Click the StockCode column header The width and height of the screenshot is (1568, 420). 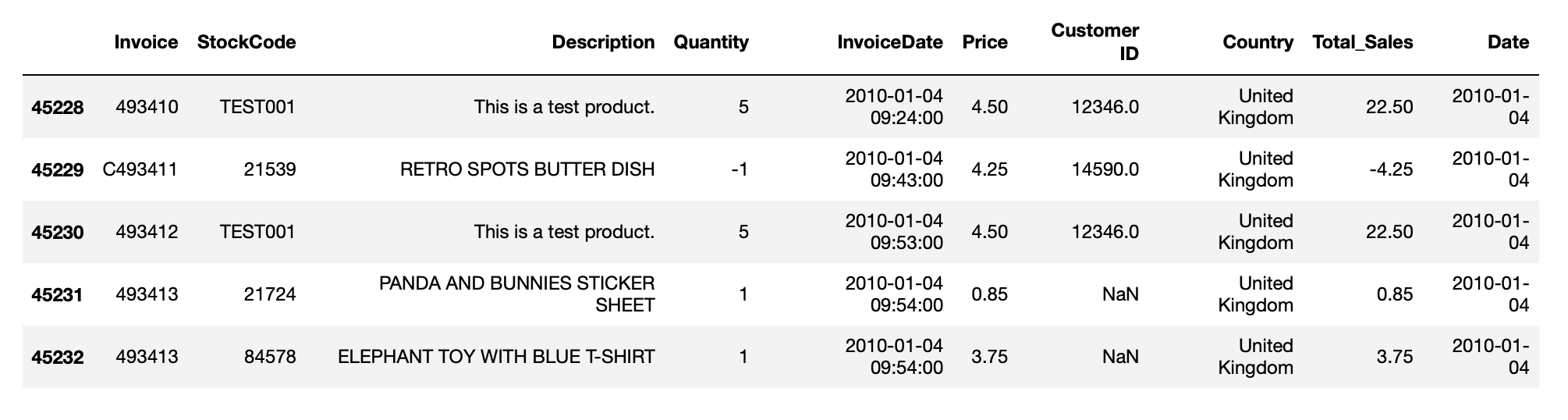tap(247, 42)
